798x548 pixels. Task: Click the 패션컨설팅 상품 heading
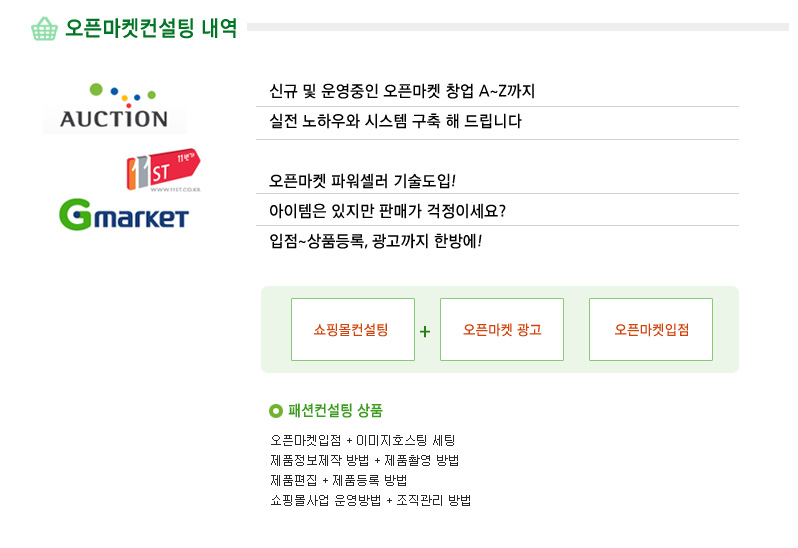[x=335, y=411]
